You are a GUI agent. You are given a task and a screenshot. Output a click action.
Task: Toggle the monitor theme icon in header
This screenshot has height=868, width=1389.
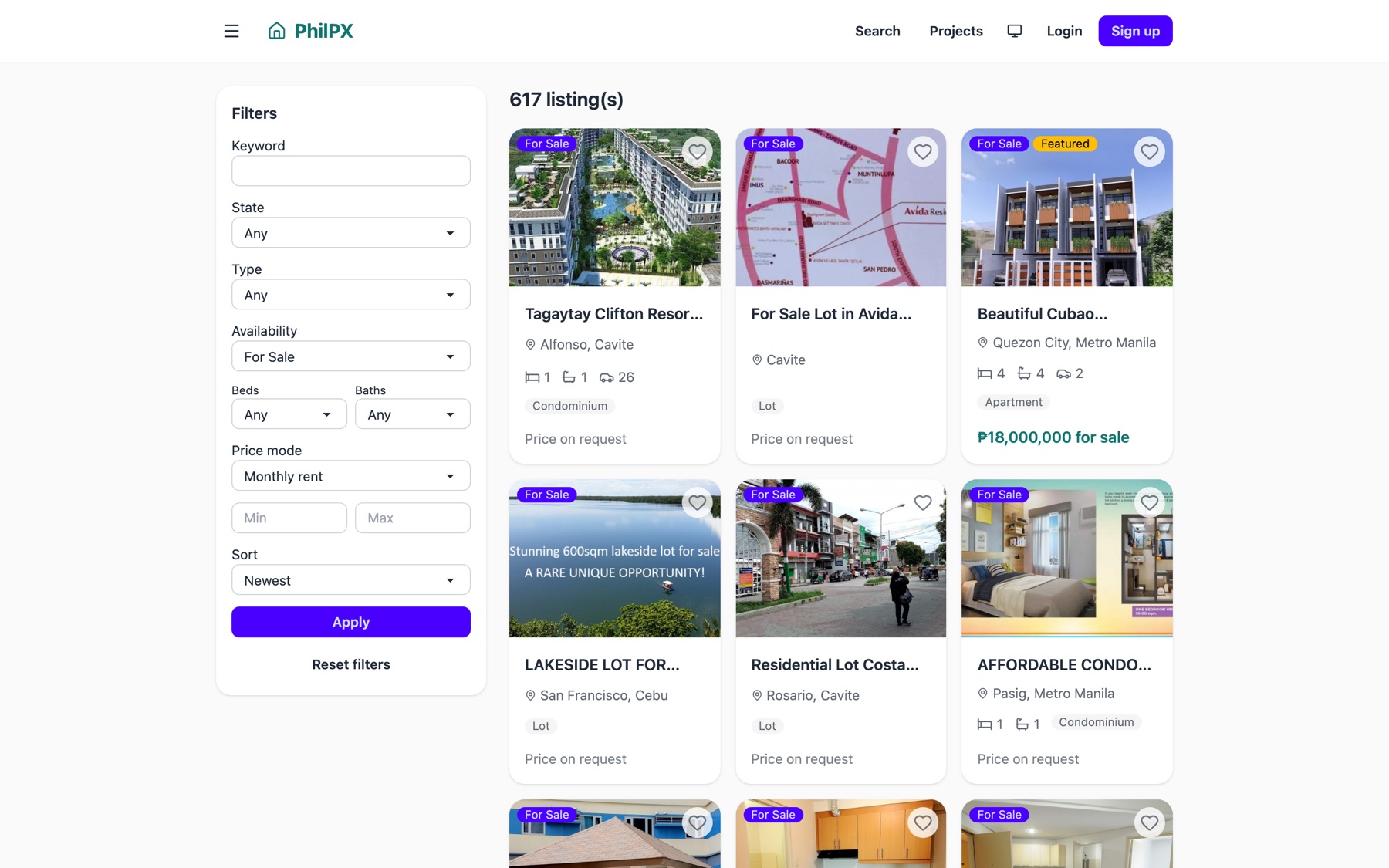click(1015, 31)
